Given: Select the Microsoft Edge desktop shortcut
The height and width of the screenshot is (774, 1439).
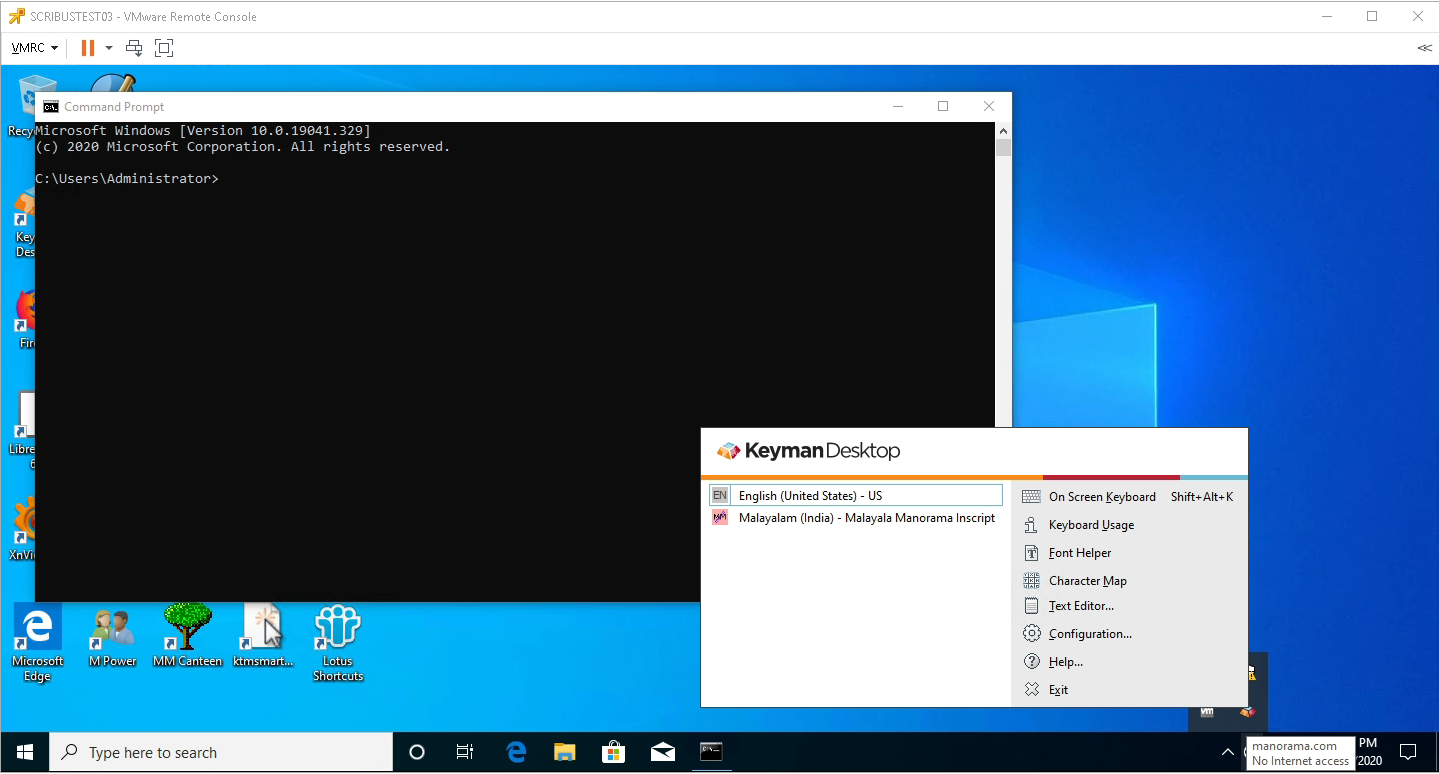Looking at the screenshot, I should (37, 643).
